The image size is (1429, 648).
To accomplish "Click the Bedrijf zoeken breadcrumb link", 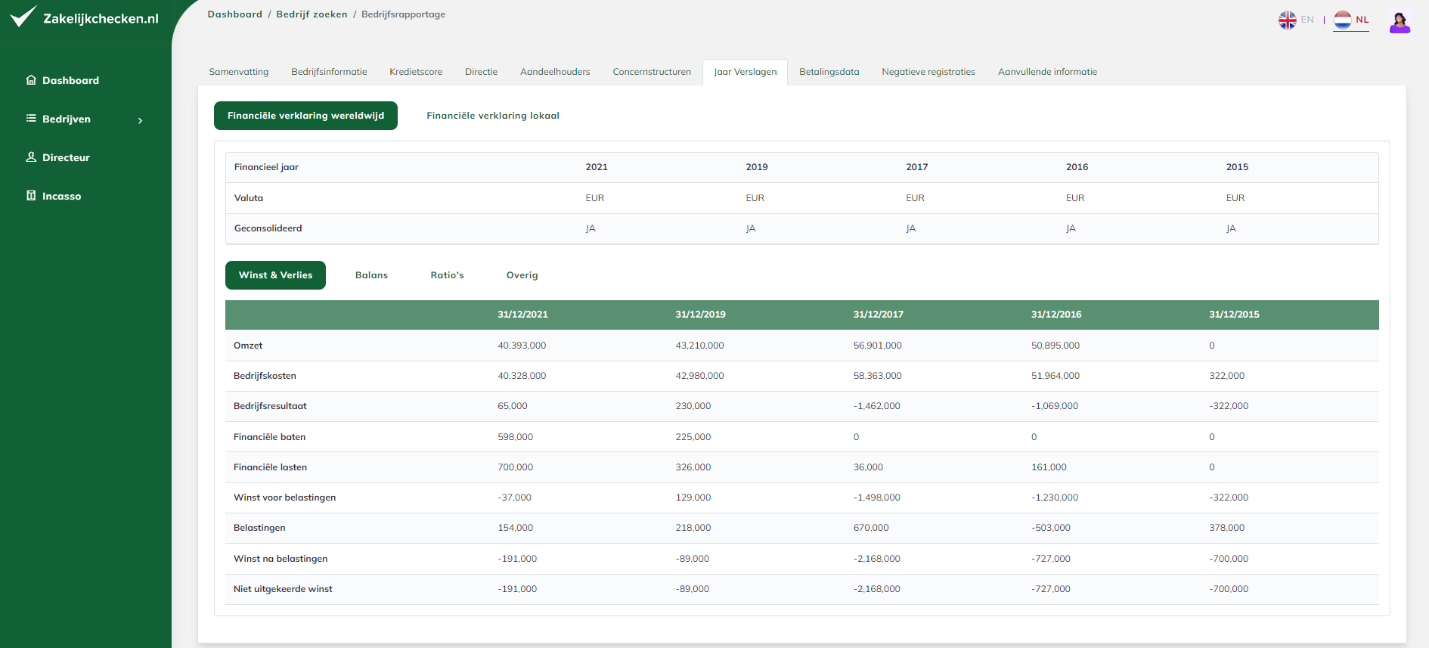I will point(310,14).
